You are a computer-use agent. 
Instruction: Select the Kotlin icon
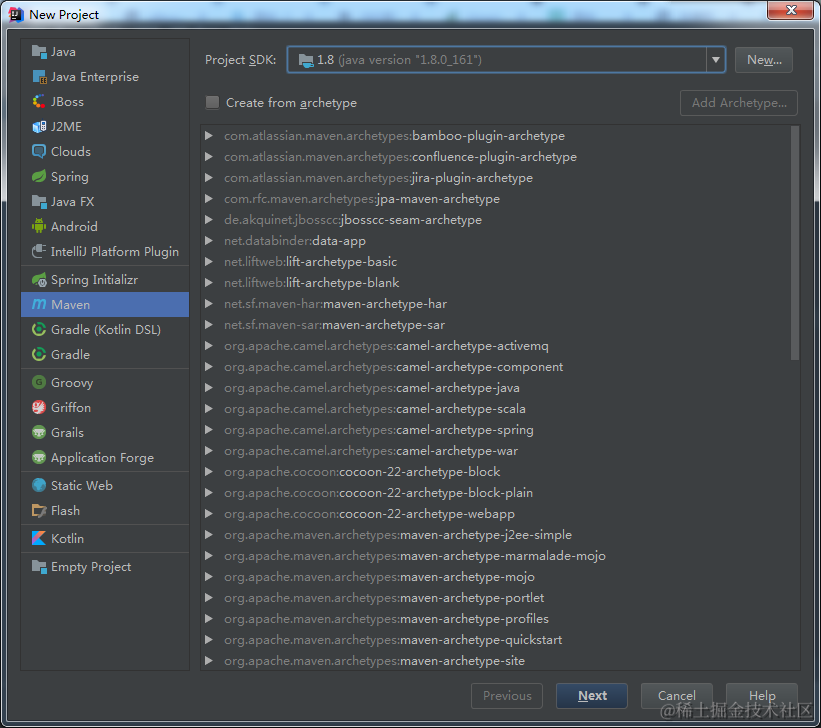[39, 538]
